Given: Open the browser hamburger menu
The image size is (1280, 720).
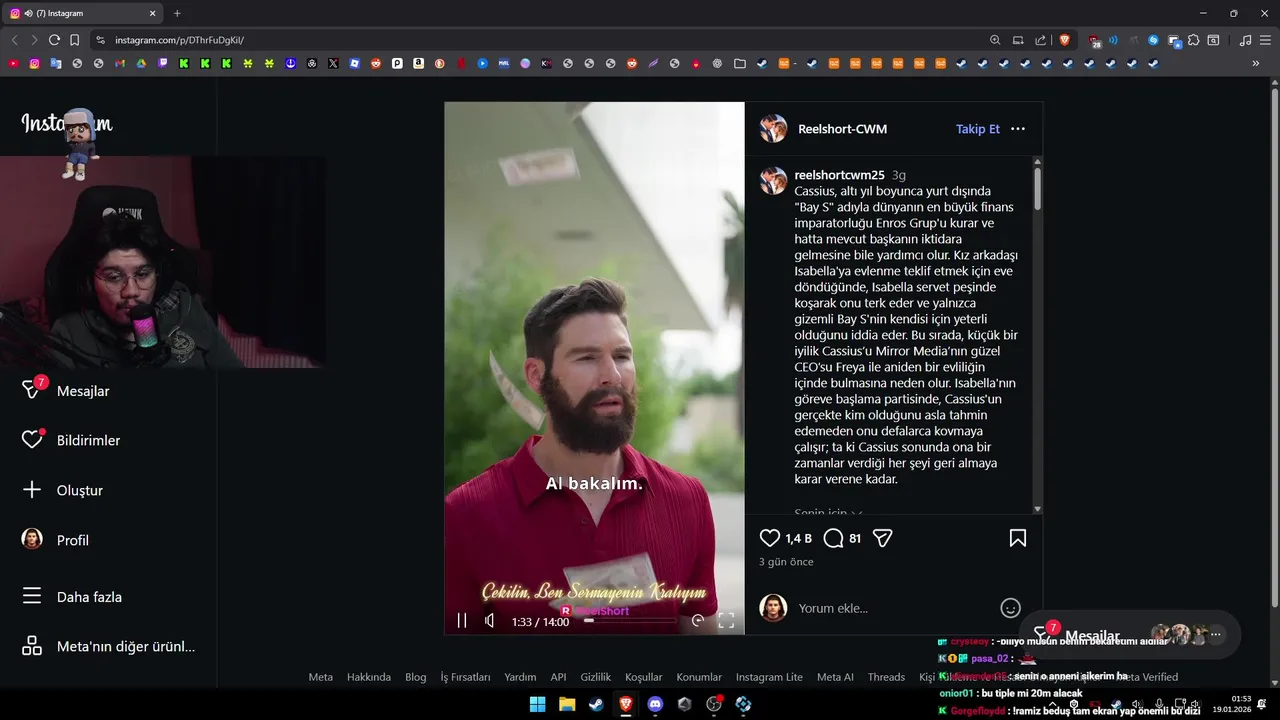Looking at the screenshot, I should 1265,40.
